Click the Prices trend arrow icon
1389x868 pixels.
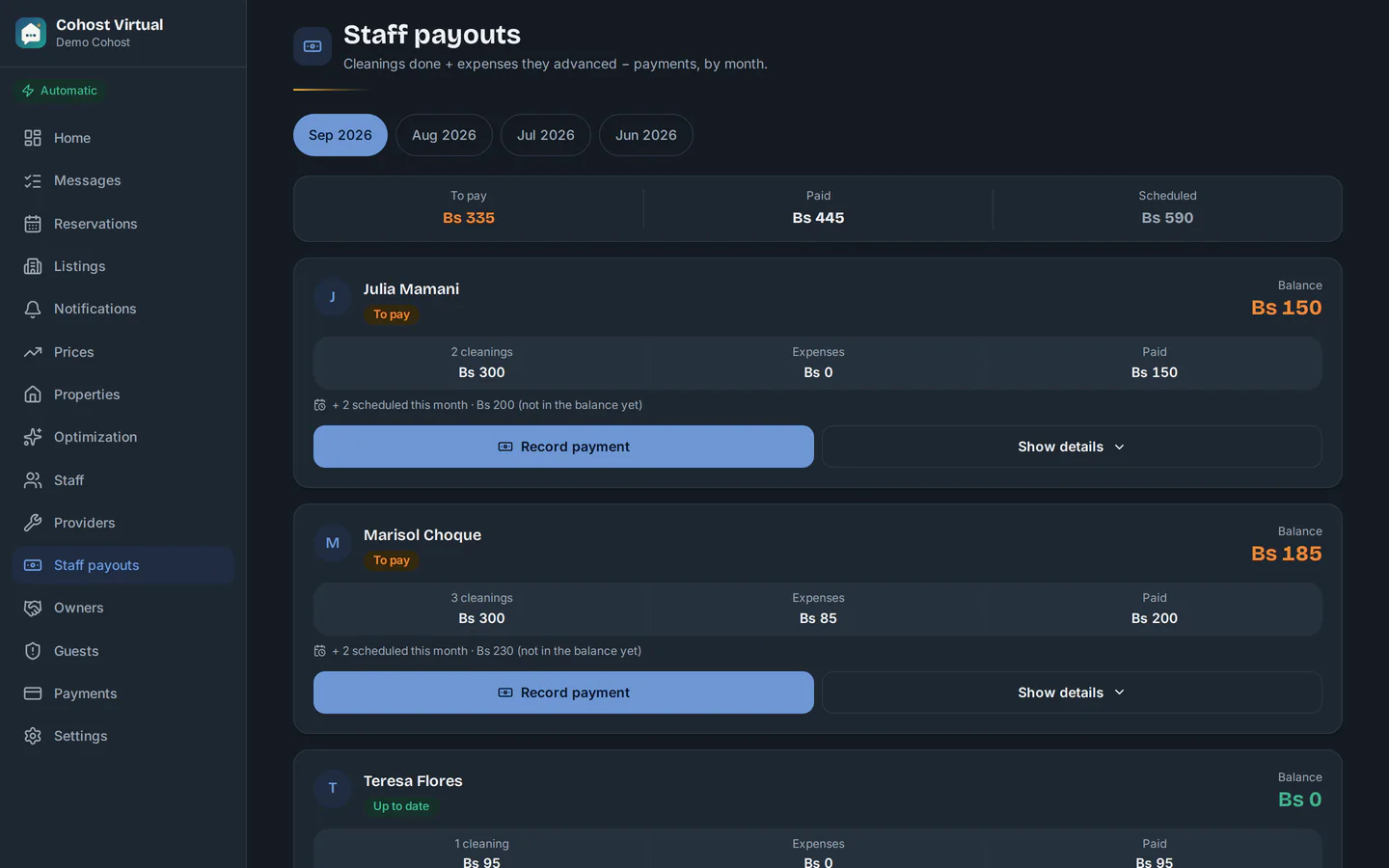[x=33, y=352]
